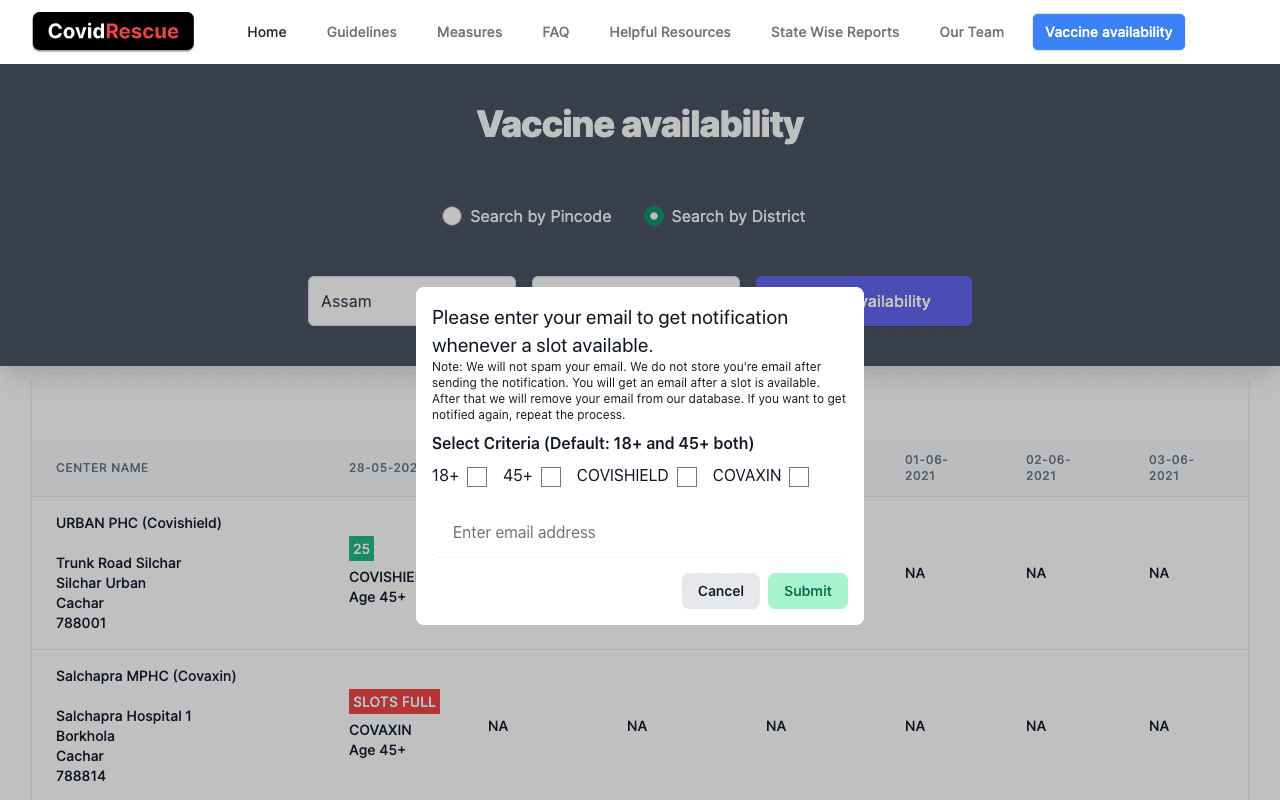Click the Vaccine availability nav button

(1109, 32)
